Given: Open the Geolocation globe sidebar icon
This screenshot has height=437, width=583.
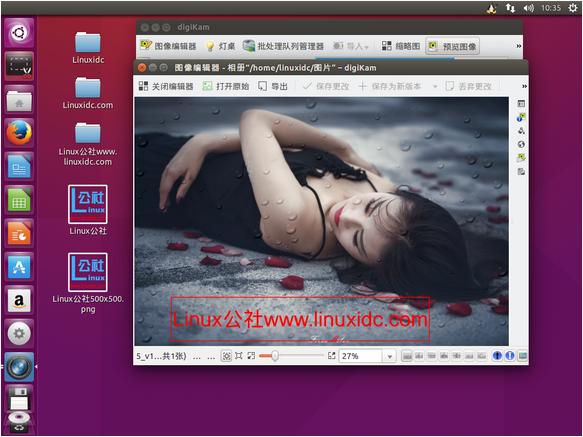Looking at the screenshot, I should 521,144.
